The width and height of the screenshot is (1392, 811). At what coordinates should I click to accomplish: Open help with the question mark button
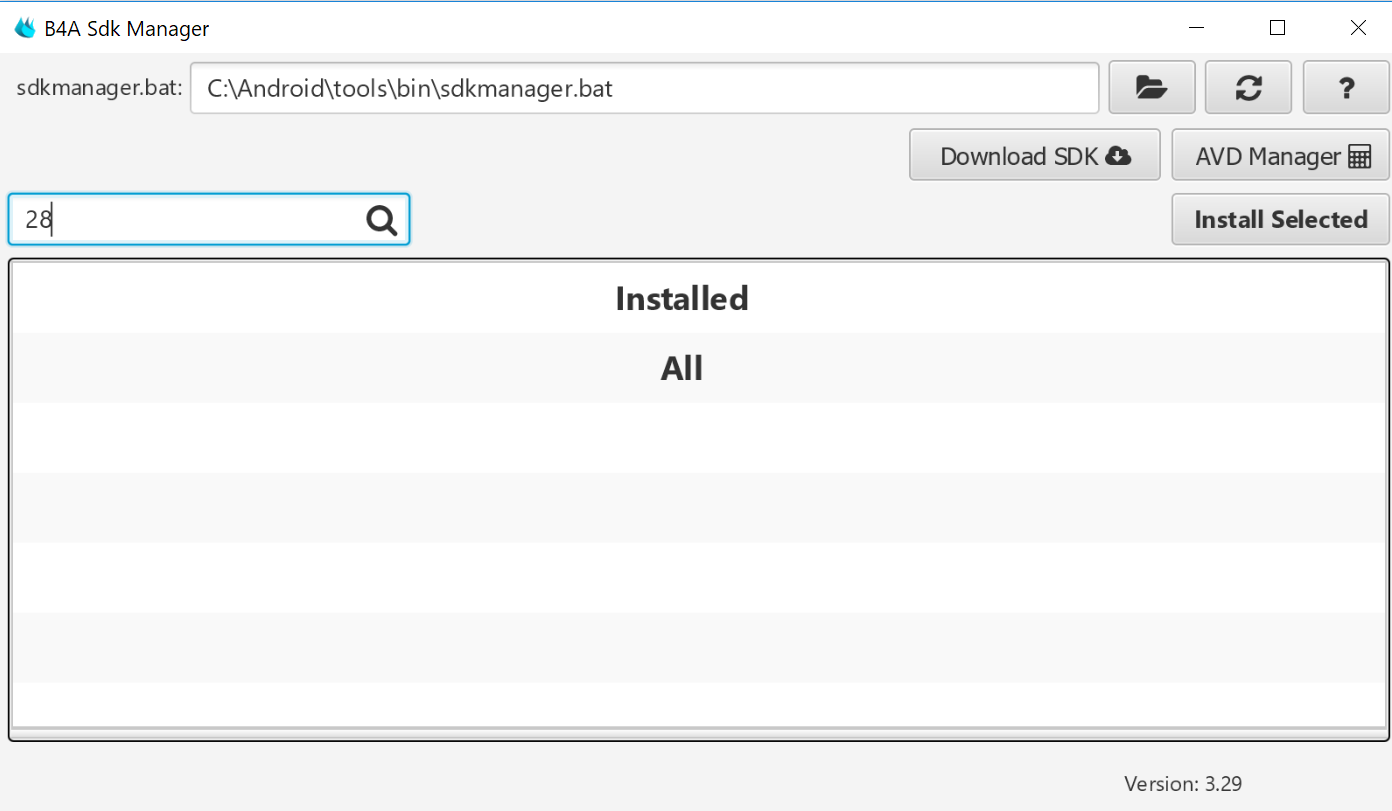coord(1346,88)
